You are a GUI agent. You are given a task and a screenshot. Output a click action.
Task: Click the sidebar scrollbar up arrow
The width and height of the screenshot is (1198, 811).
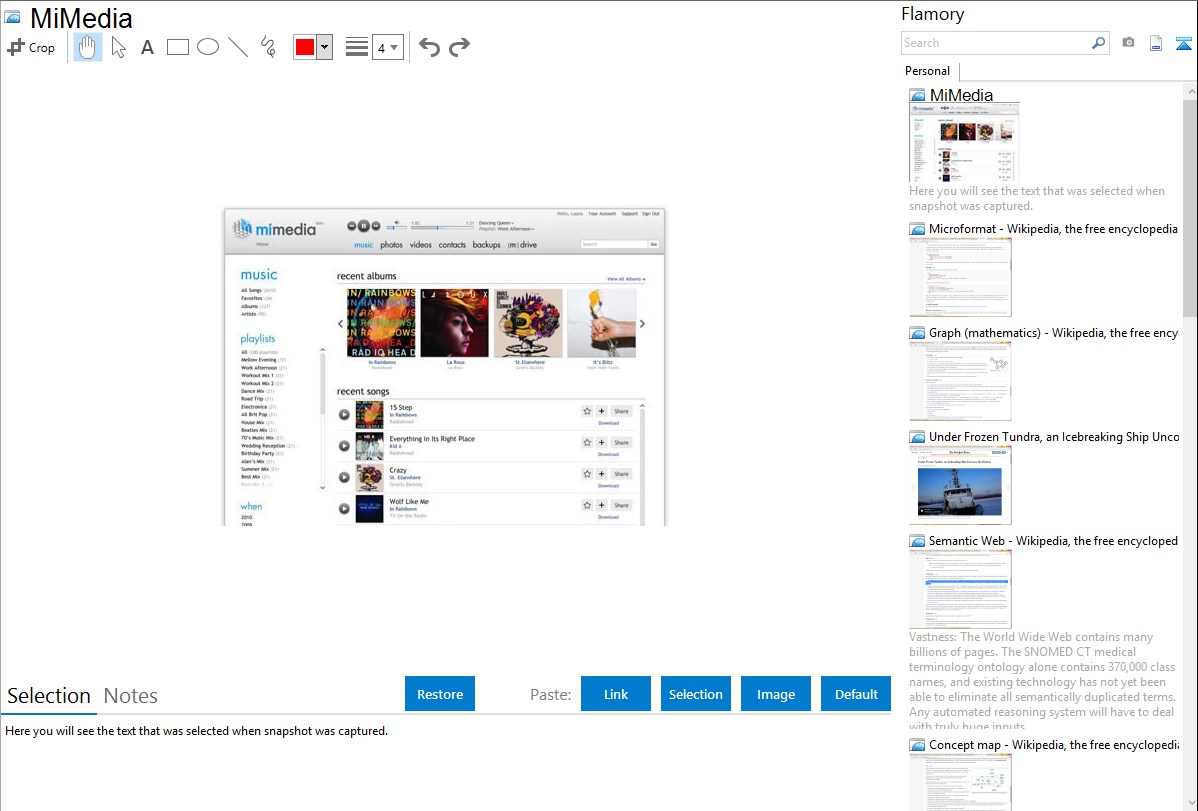[x=1190, y=91]
